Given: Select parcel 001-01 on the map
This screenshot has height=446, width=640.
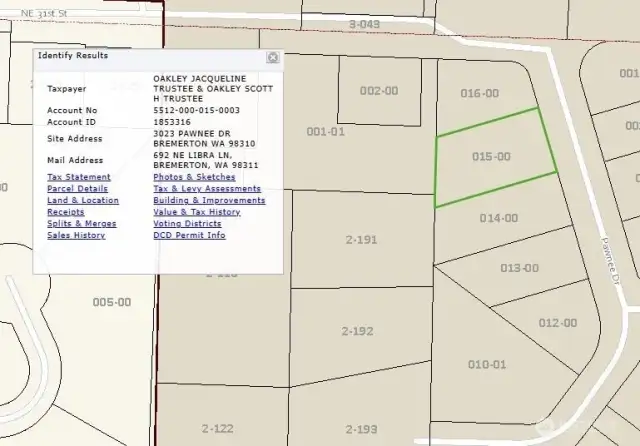Looking at the screenshot, I should [x=326, y=132].
